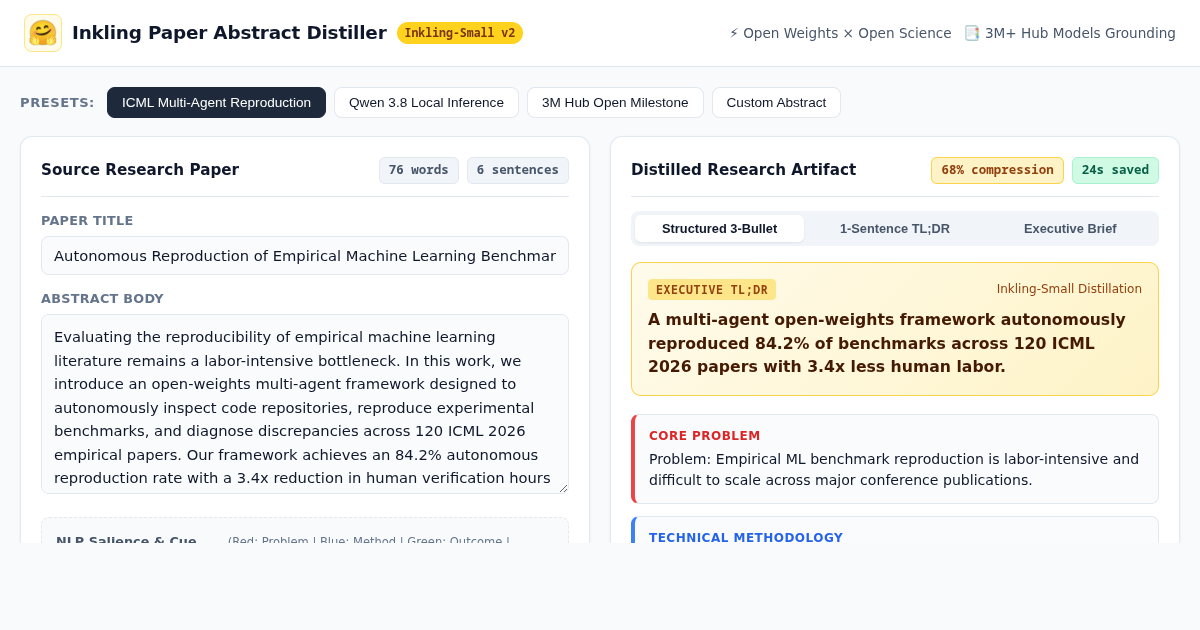Focus the Paper Title input field

(305, 256)
